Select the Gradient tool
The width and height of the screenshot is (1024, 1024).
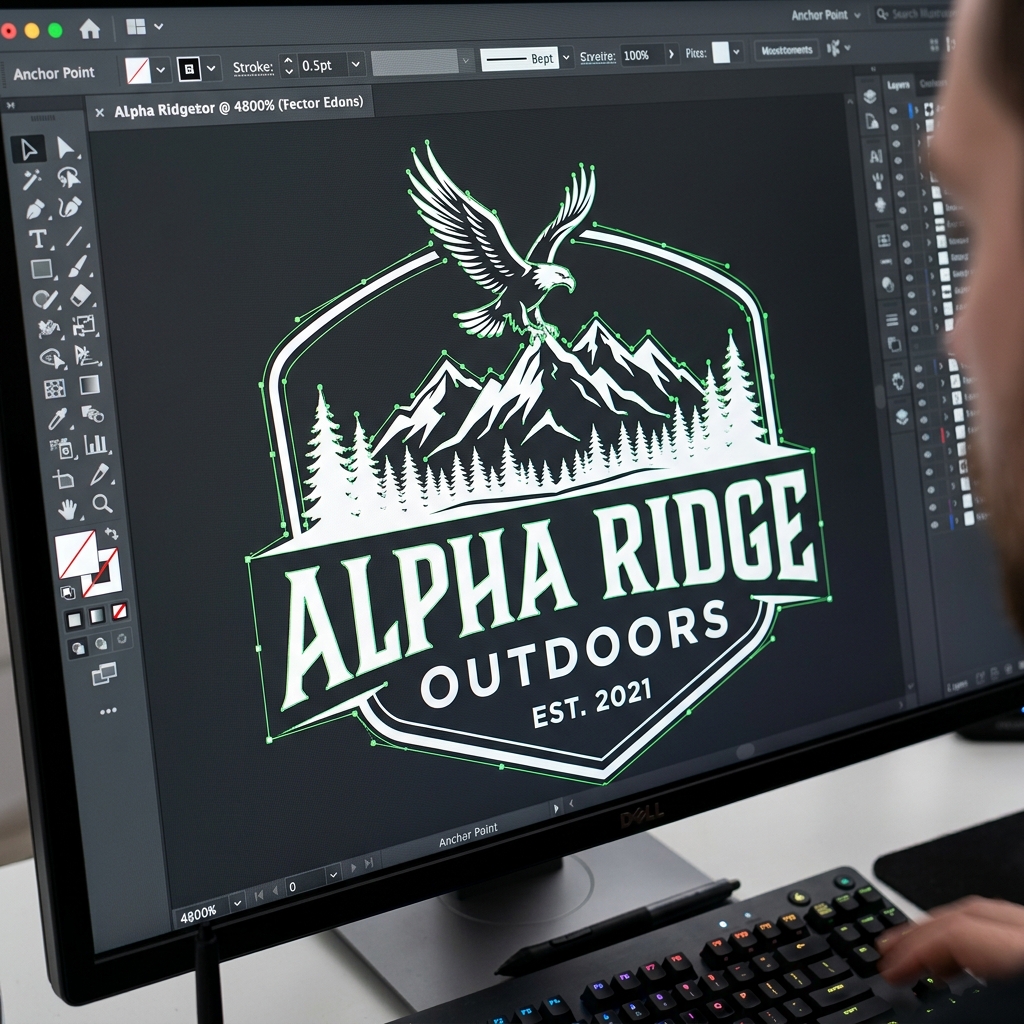coord(89,385)
